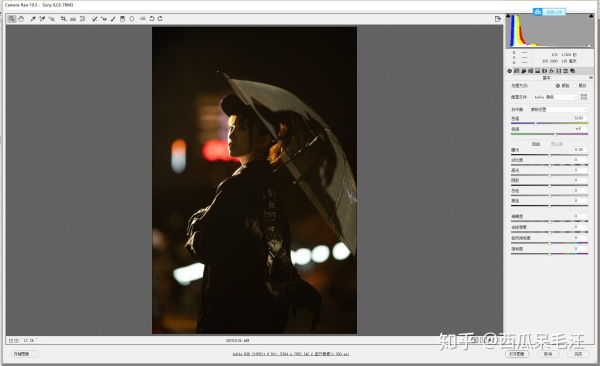Select the Color (颜色) treatment radio button
This screenshot has width=600, height=366.
coord(558,86)
